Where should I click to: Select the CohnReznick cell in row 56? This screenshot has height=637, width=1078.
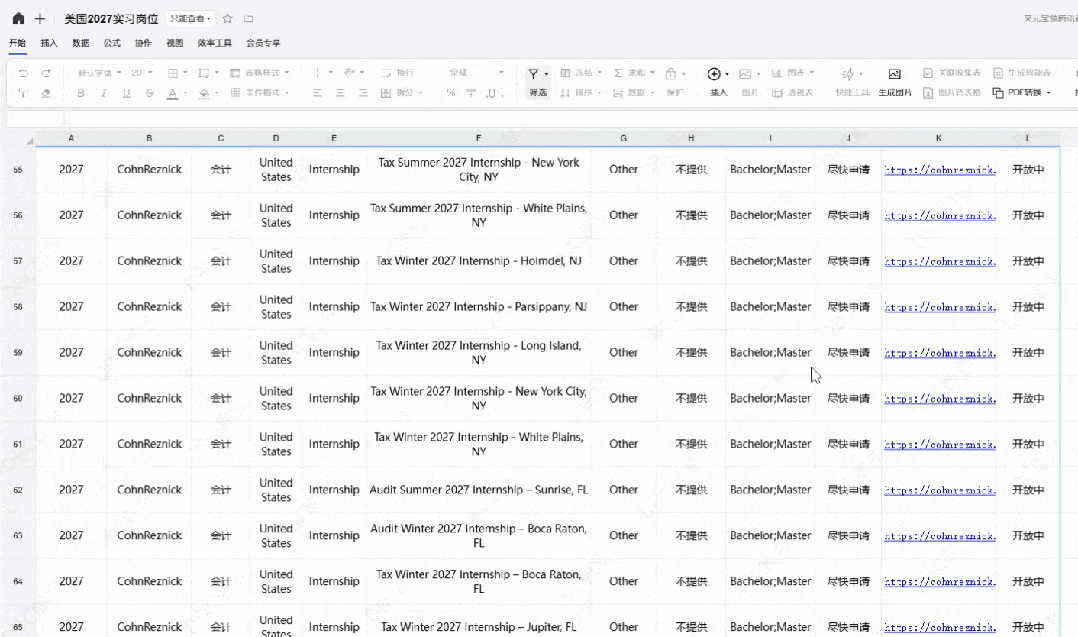click(149, 215)
